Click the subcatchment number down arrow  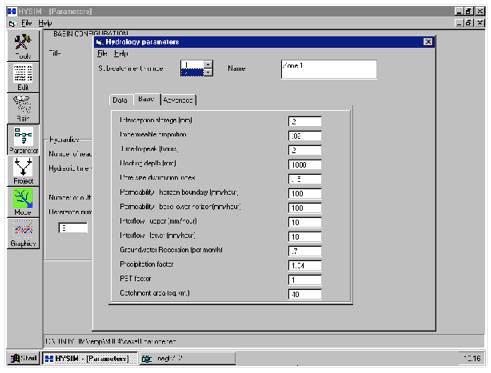[208, 72]
